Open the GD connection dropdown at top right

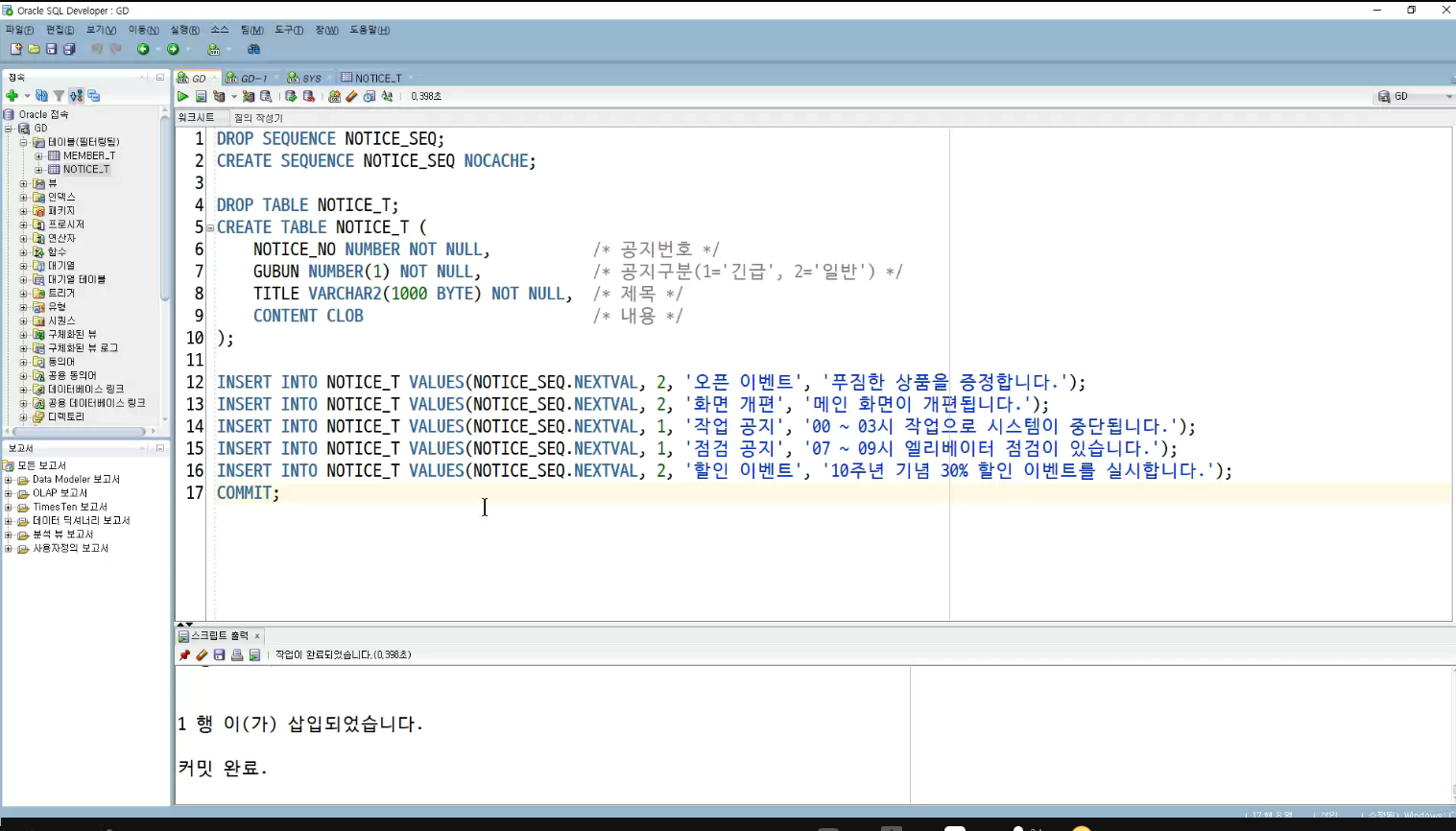[x=1448, y=97]
